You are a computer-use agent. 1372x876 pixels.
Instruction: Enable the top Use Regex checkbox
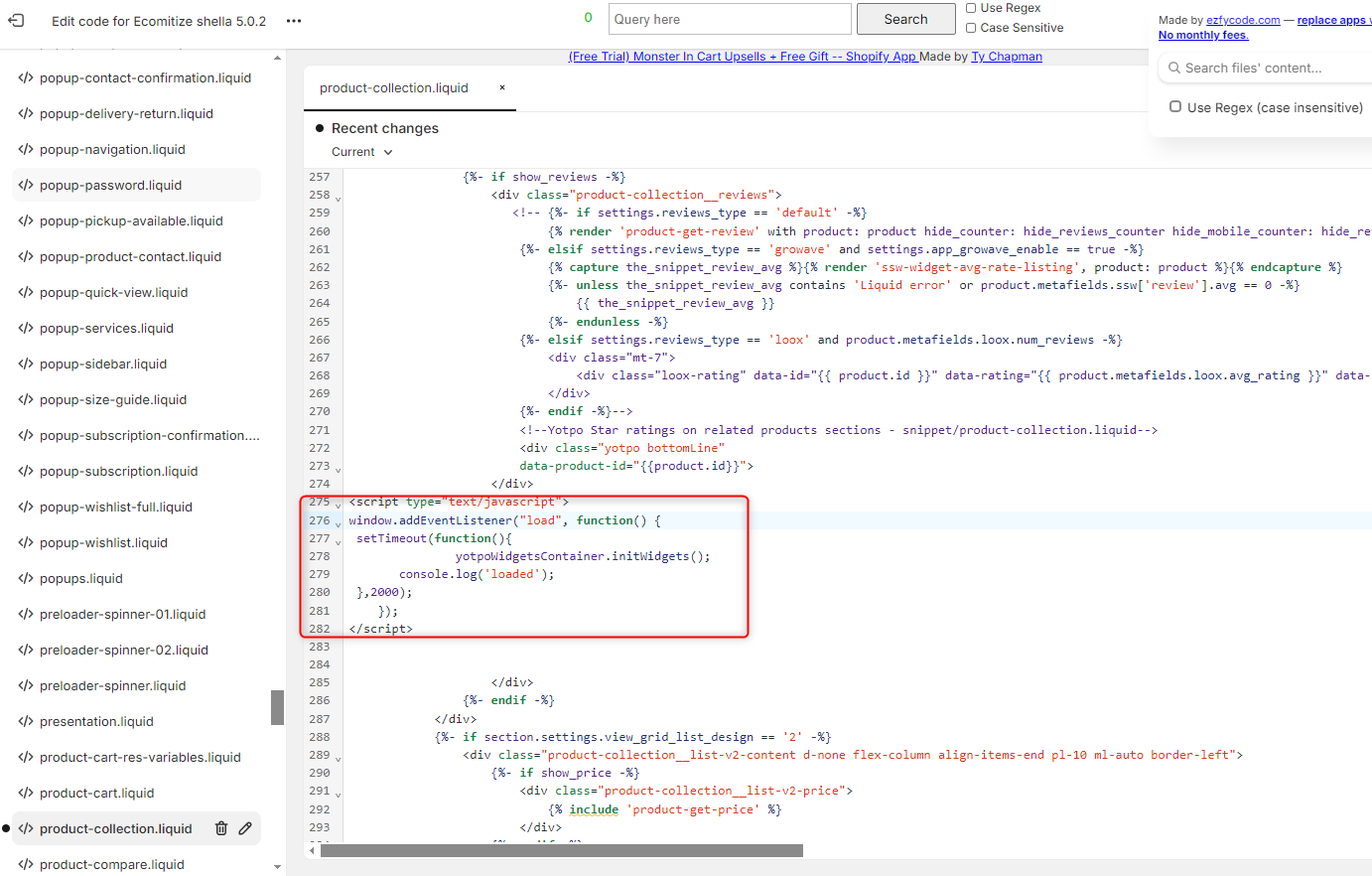click(x=971, y=8)
